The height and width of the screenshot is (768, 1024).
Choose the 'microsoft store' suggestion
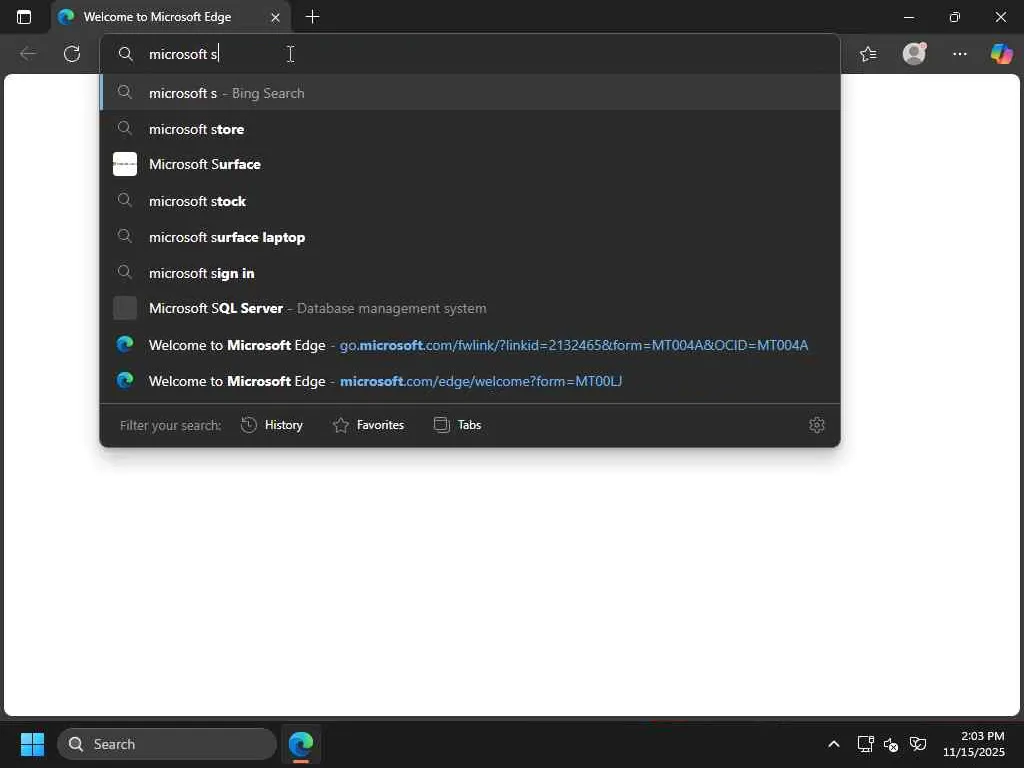pyautogui.click(x=470, y=129)
